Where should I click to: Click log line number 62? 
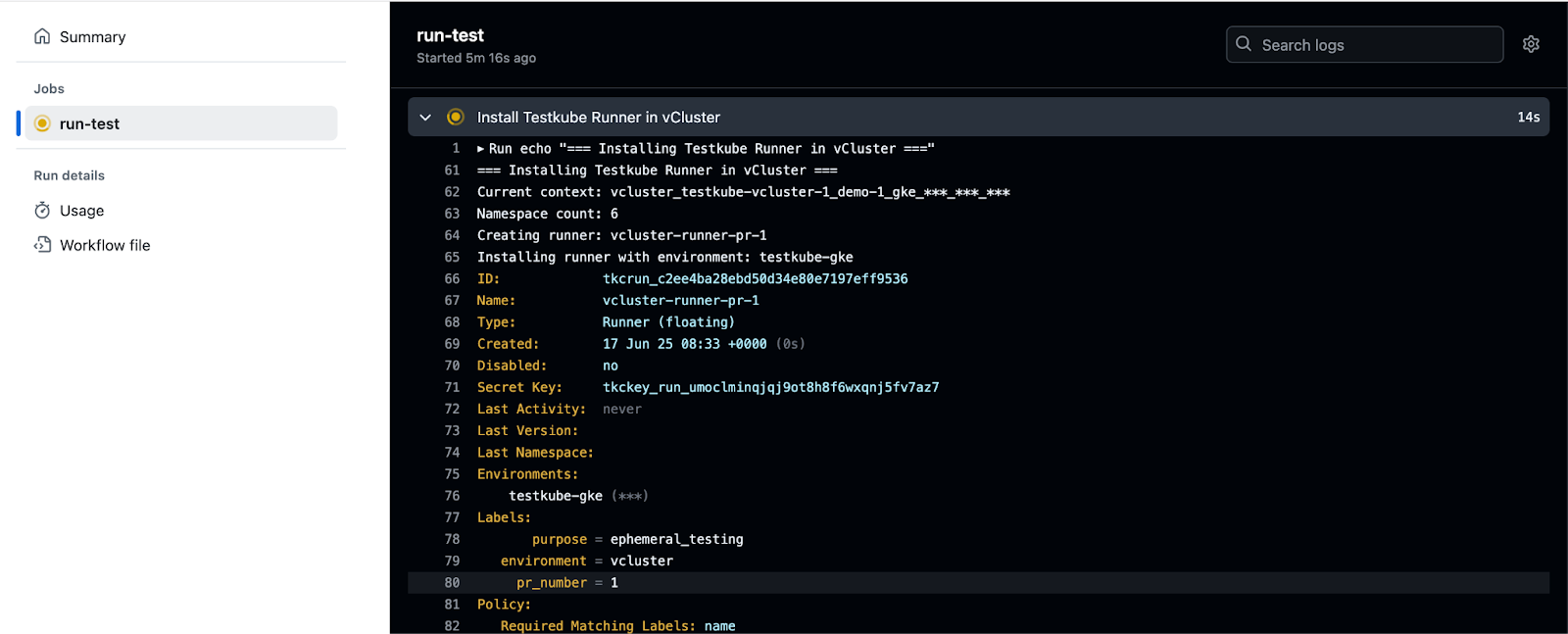[452, 192]
